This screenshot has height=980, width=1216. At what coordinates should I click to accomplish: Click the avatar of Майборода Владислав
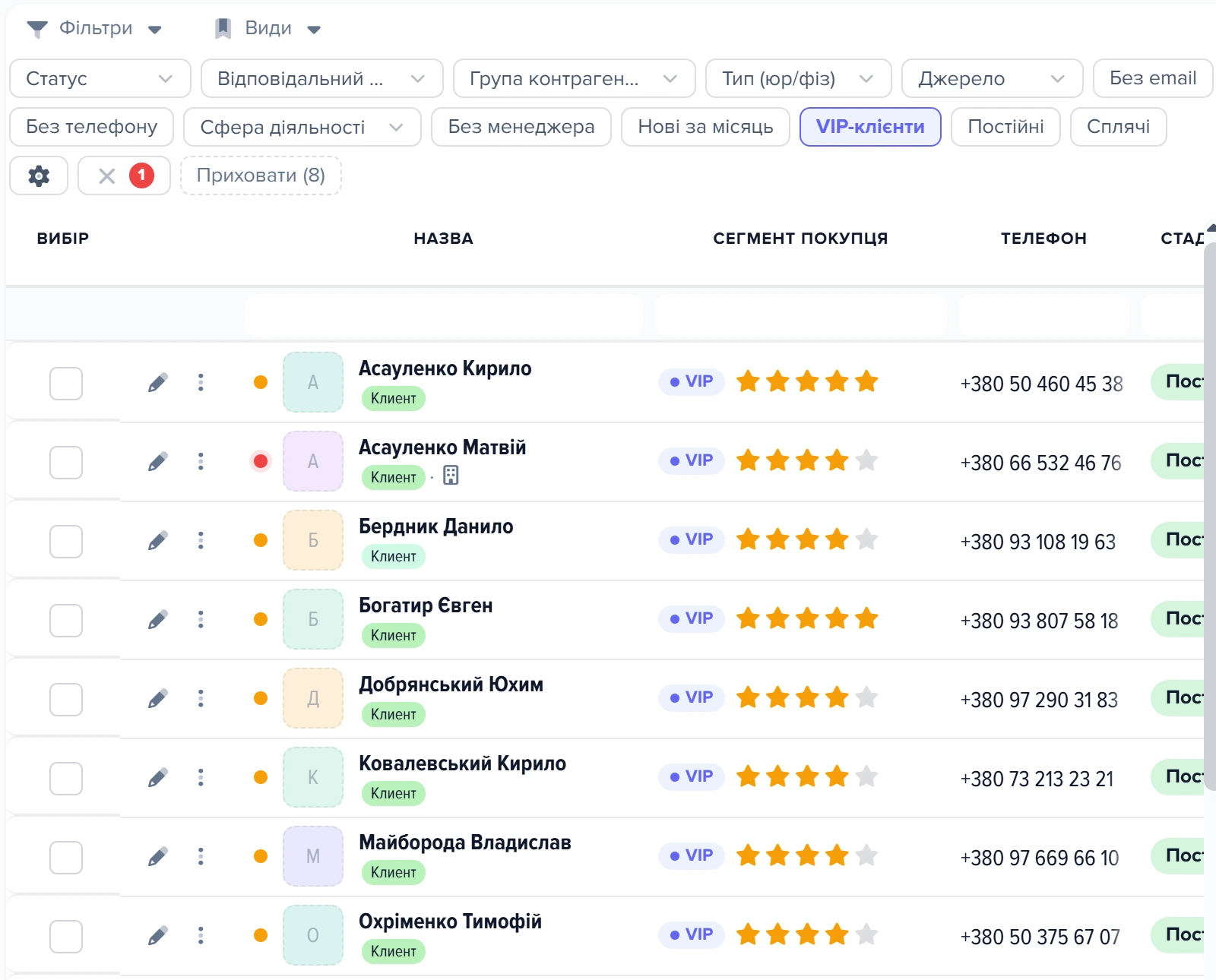coord(313,856)
